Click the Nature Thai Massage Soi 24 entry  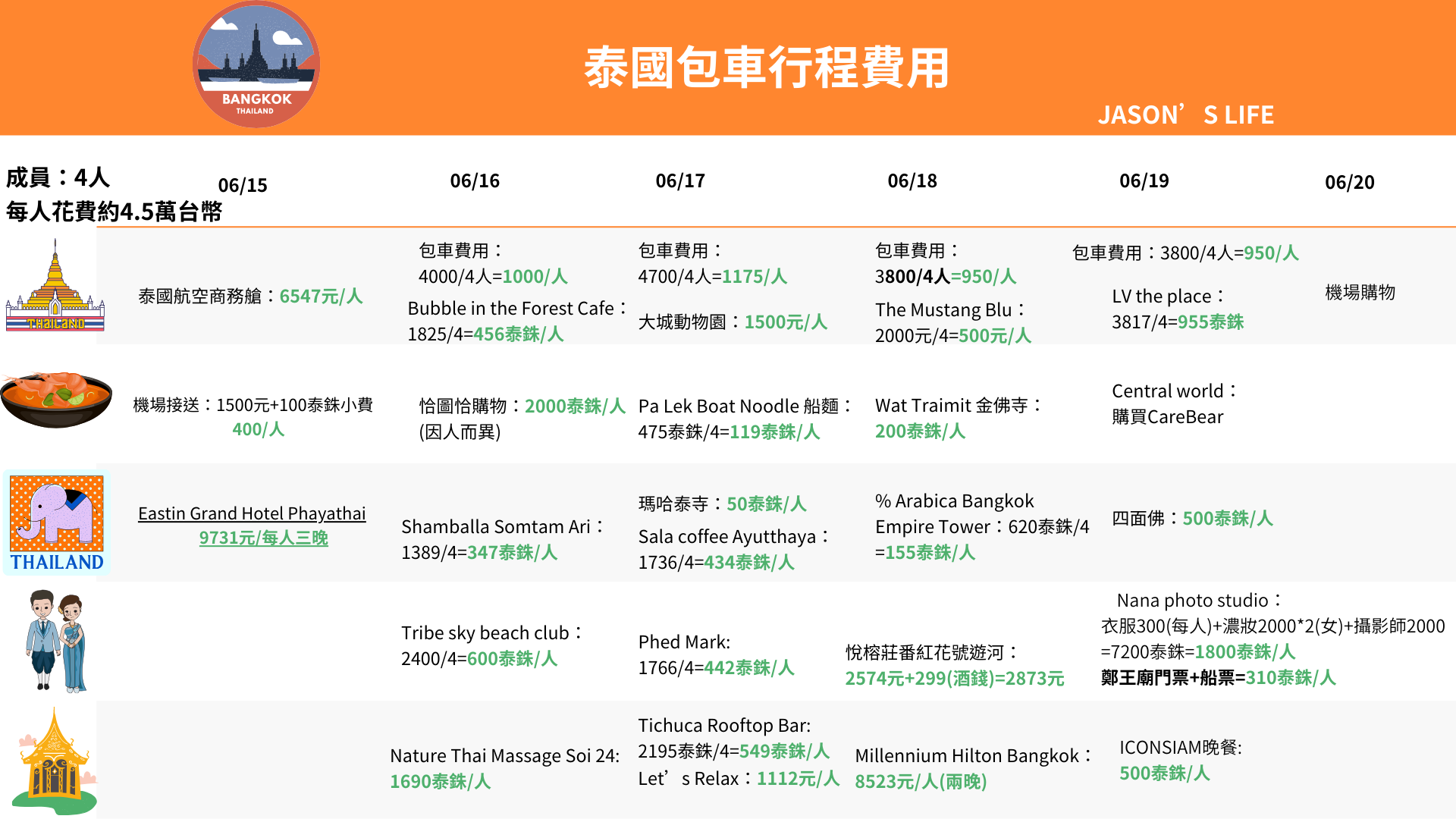pyautogui.click(x=504, y=756)
